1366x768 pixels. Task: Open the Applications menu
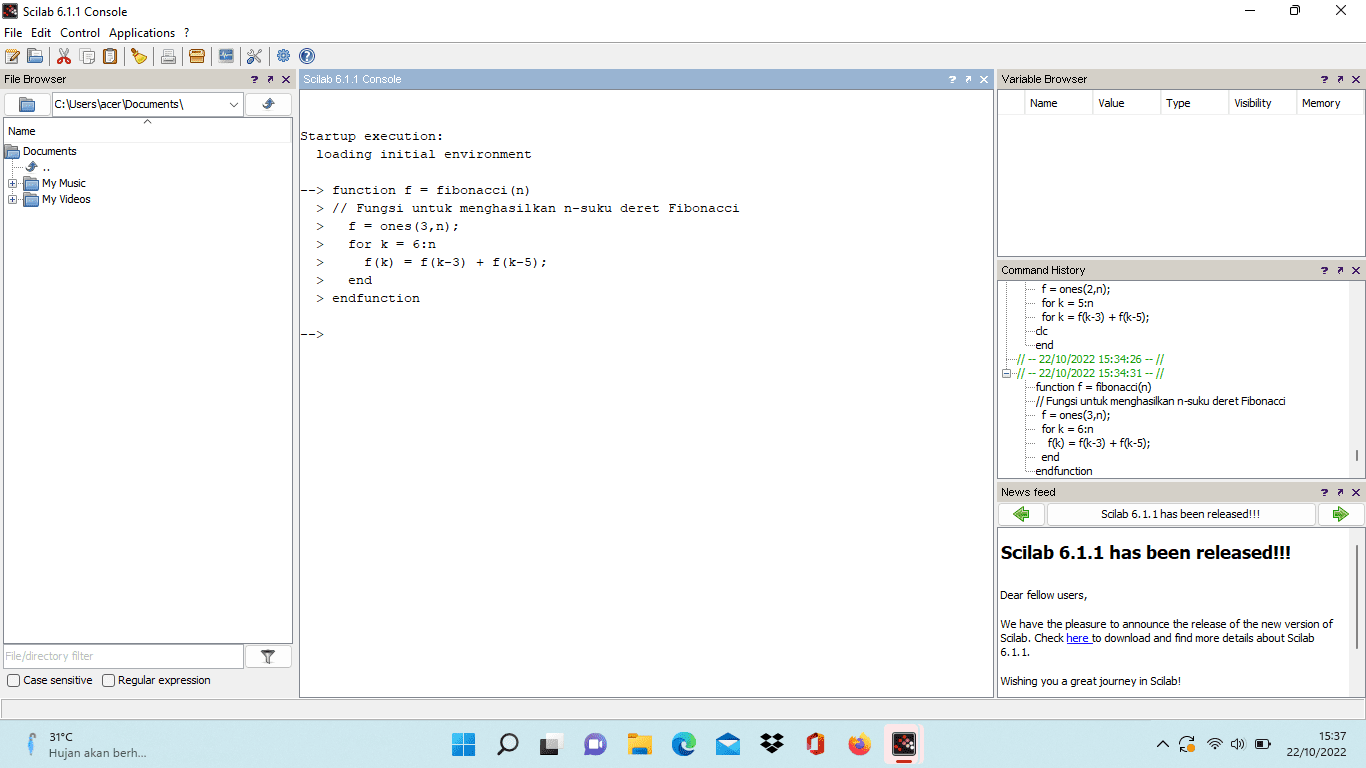142,33
